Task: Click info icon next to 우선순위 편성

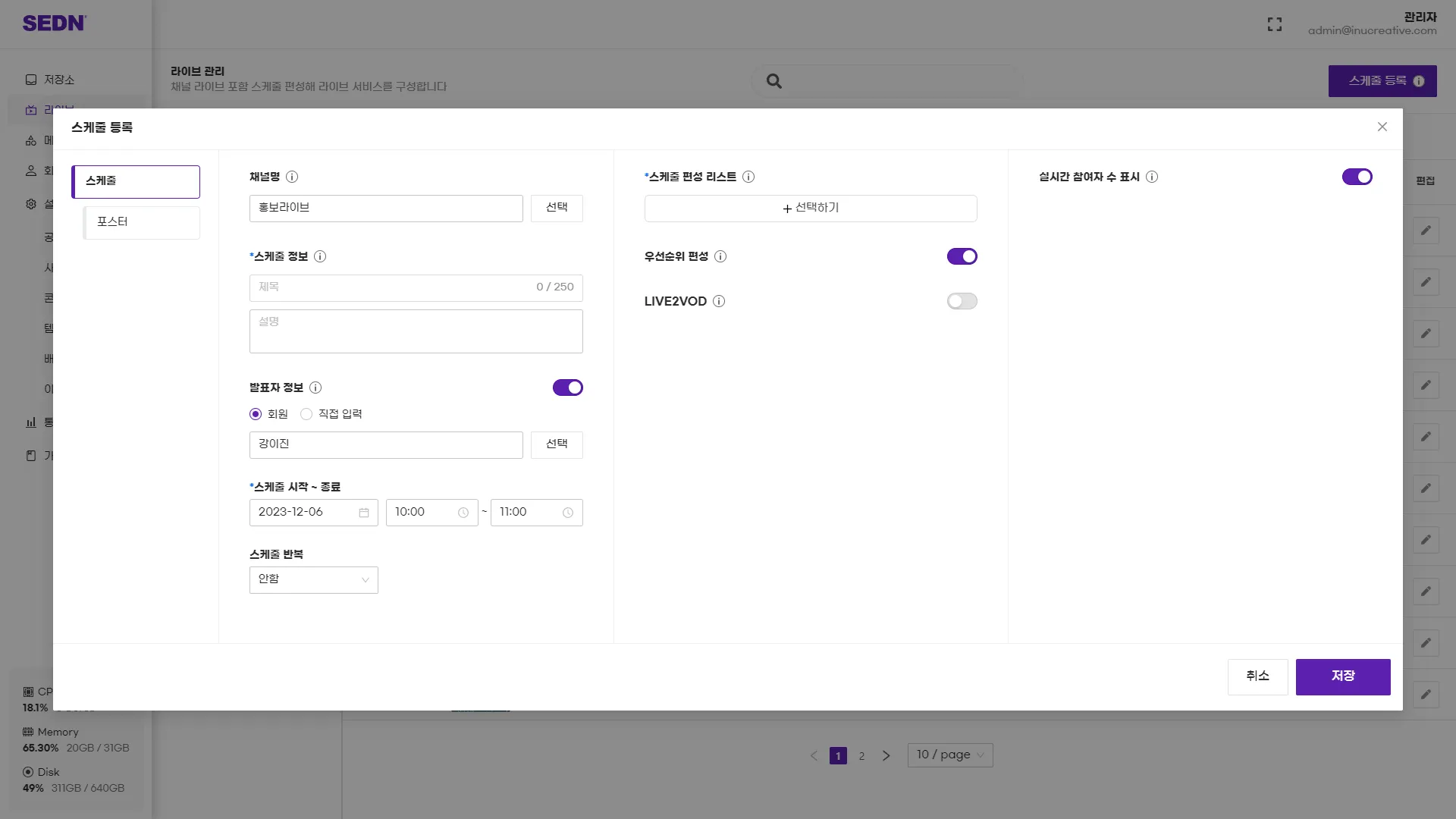Action: click(x=720, y=256)
